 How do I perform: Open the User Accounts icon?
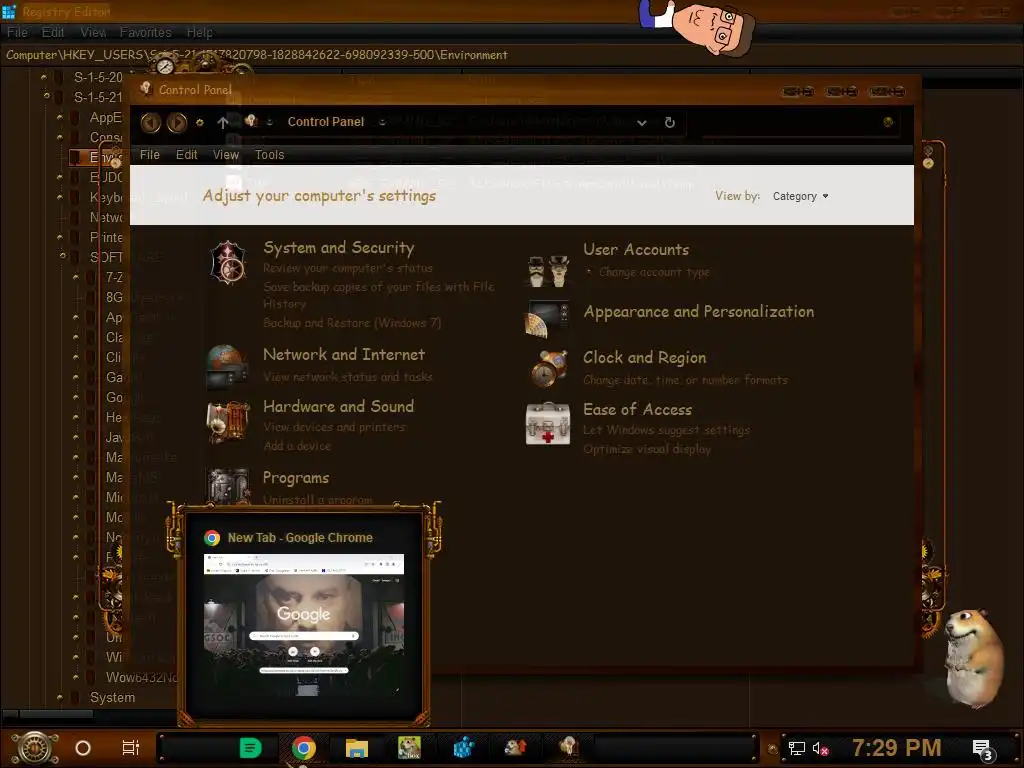tap(547, 271)
